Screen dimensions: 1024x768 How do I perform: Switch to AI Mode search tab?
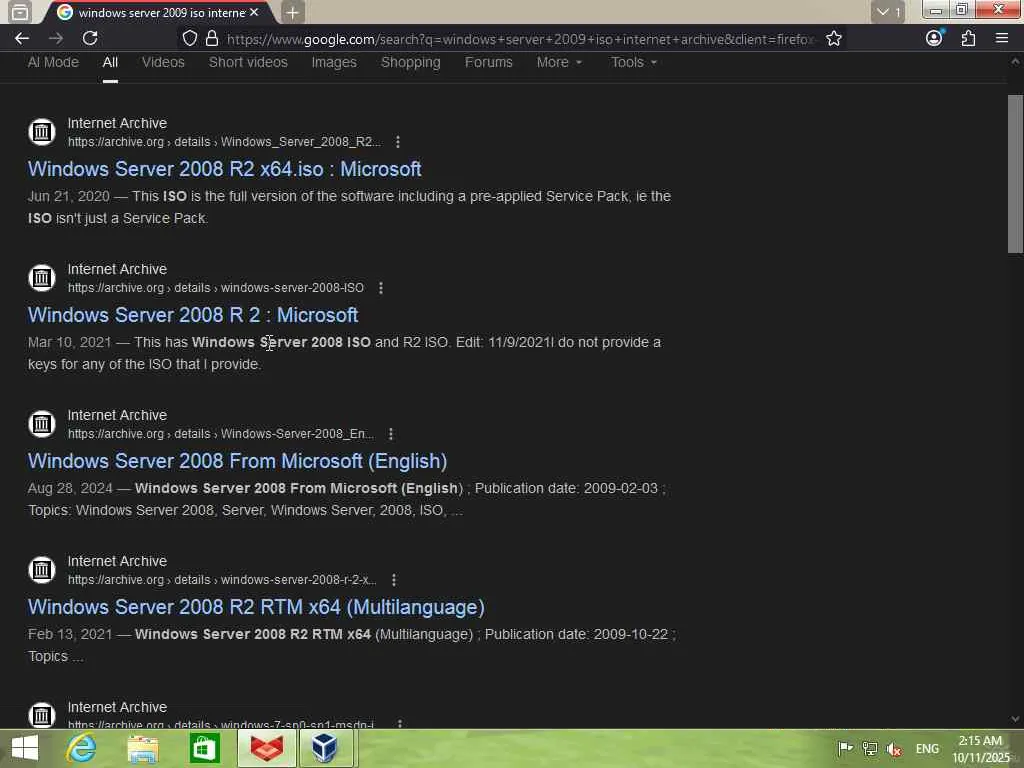(53, 62)
